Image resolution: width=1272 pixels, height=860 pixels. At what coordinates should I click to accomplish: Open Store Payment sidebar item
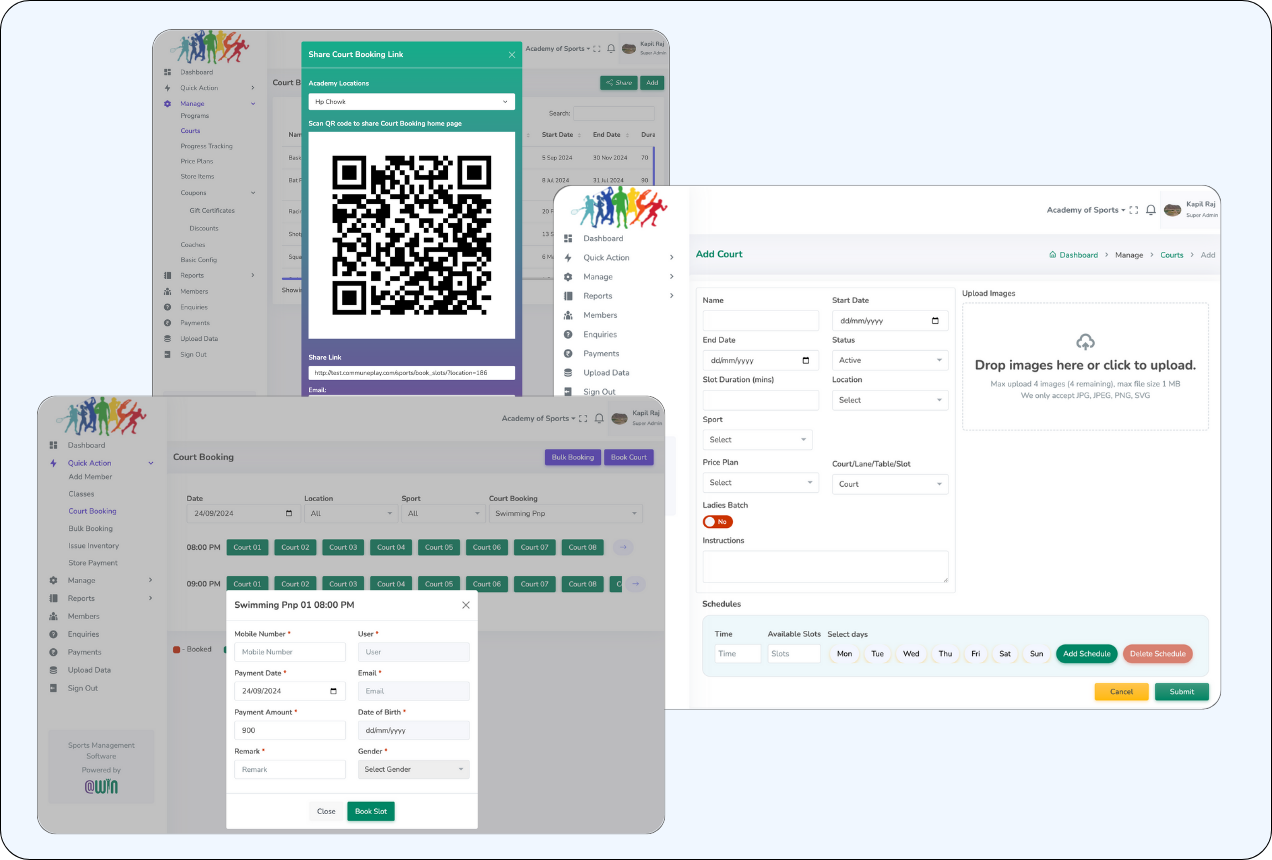(x=93, y=563)
